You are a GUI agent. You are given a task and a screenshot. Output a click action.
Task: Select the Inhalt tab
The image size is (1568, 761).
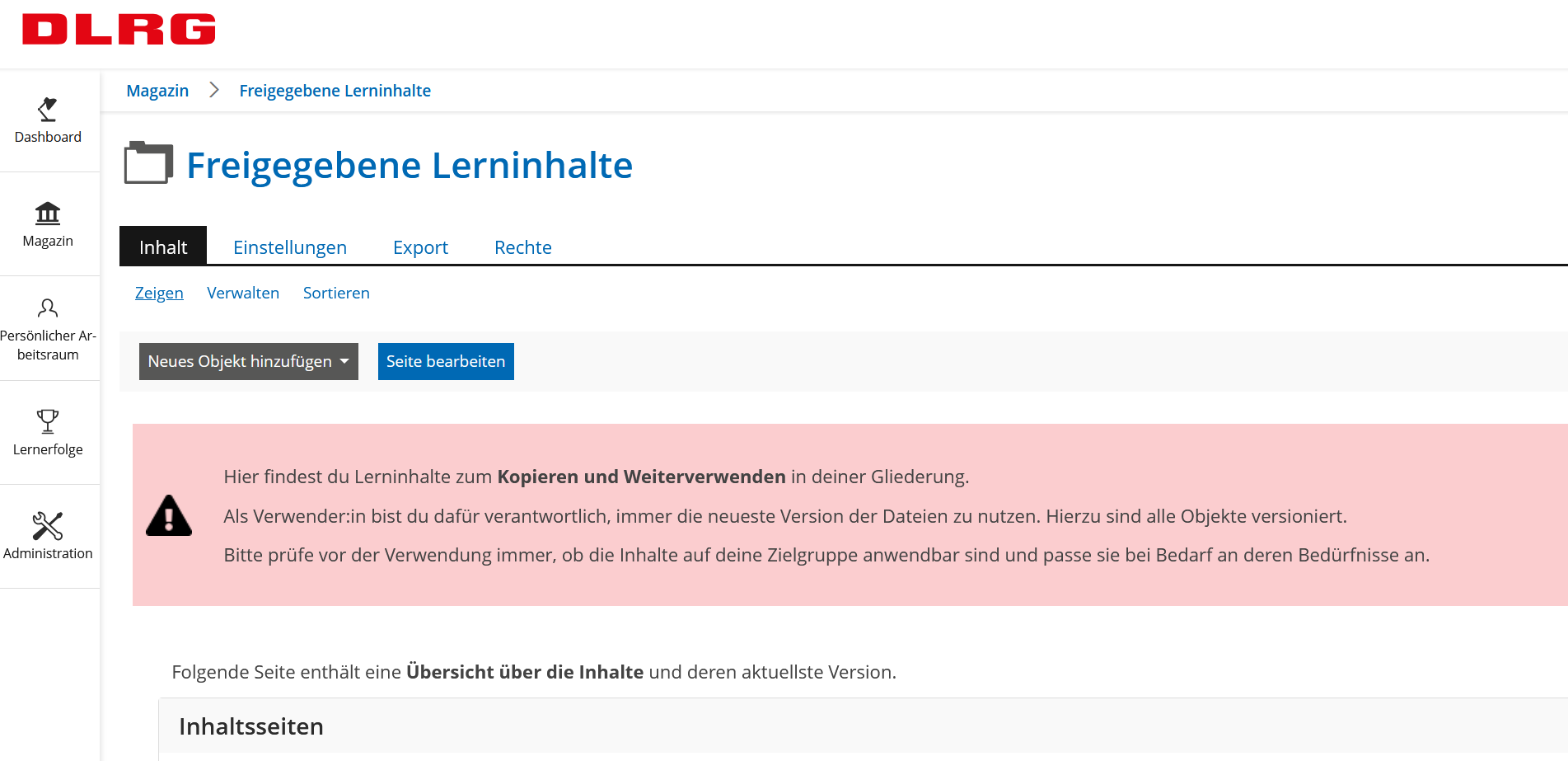(163, 247)
